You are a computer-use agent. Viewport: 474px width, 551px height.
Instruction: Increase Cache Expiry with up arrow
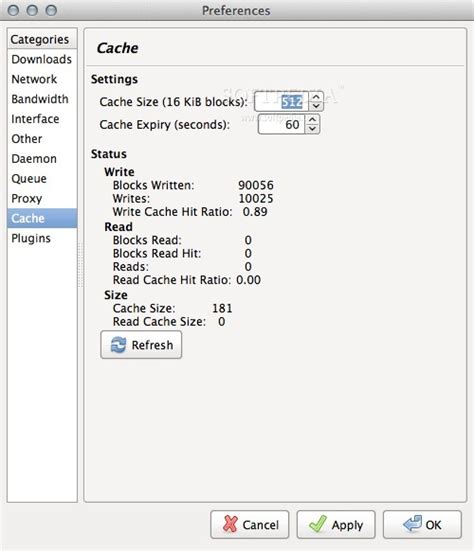312,119
